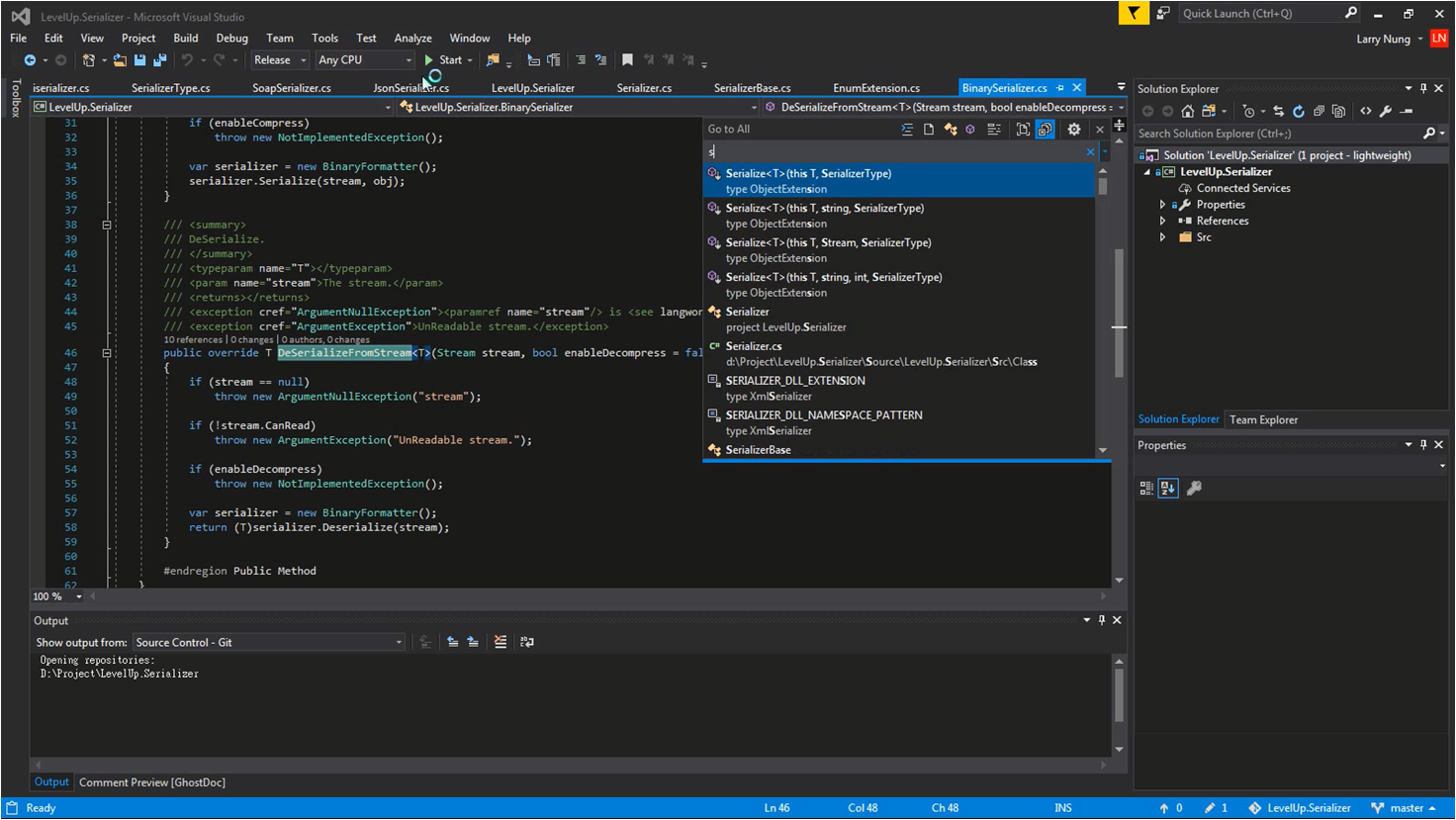Open the LevelUp.Serializer.BinarySerializer type dropdown
Screen dimensions: 1456x820
(580, 107)
